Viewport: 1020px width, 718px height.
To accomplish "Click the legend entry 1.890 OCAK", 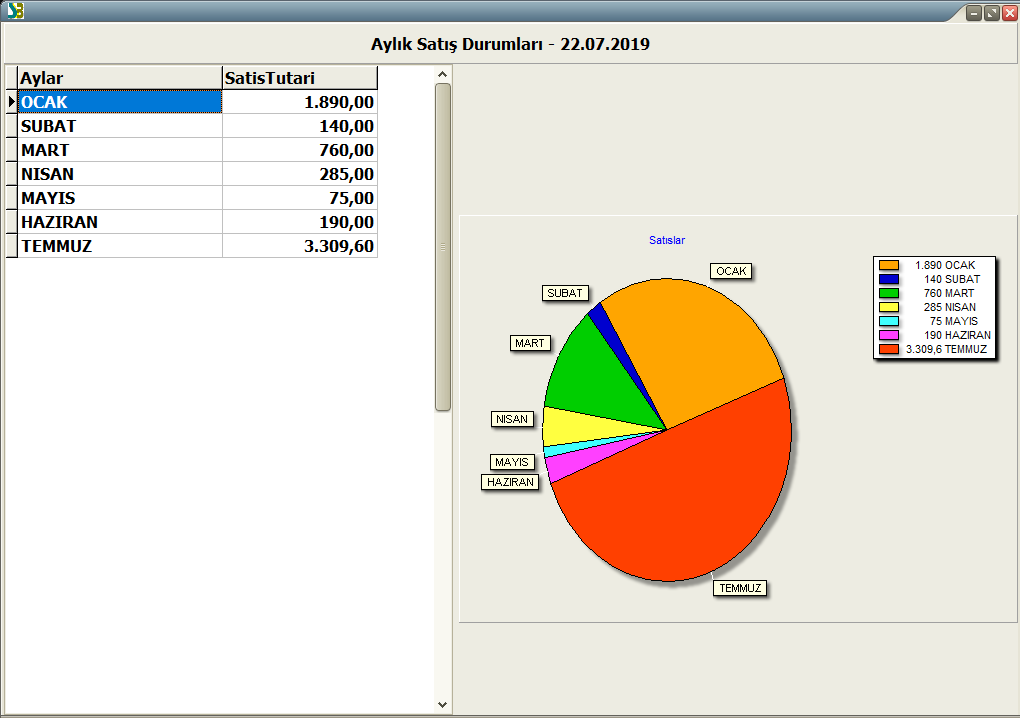I will pos(945,265).
